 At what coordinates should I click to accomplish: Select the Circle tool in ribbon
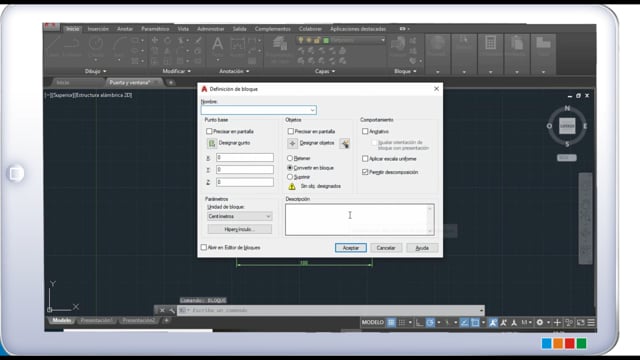point(96,45)
